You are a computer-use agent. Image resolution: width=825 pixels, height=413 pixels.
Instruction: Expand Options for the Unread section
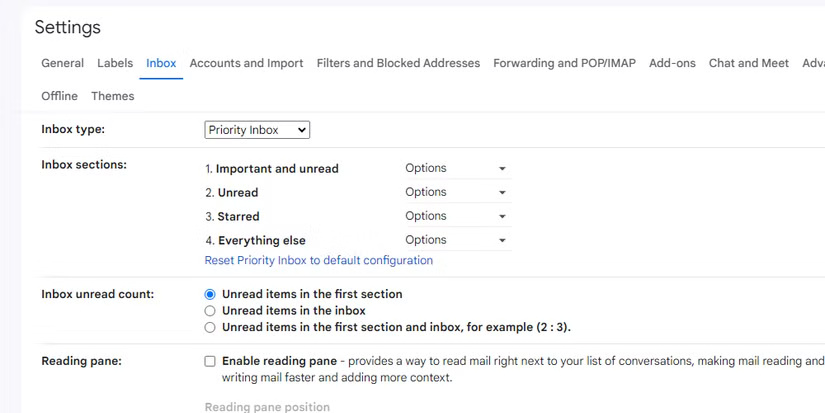point(456,193)
